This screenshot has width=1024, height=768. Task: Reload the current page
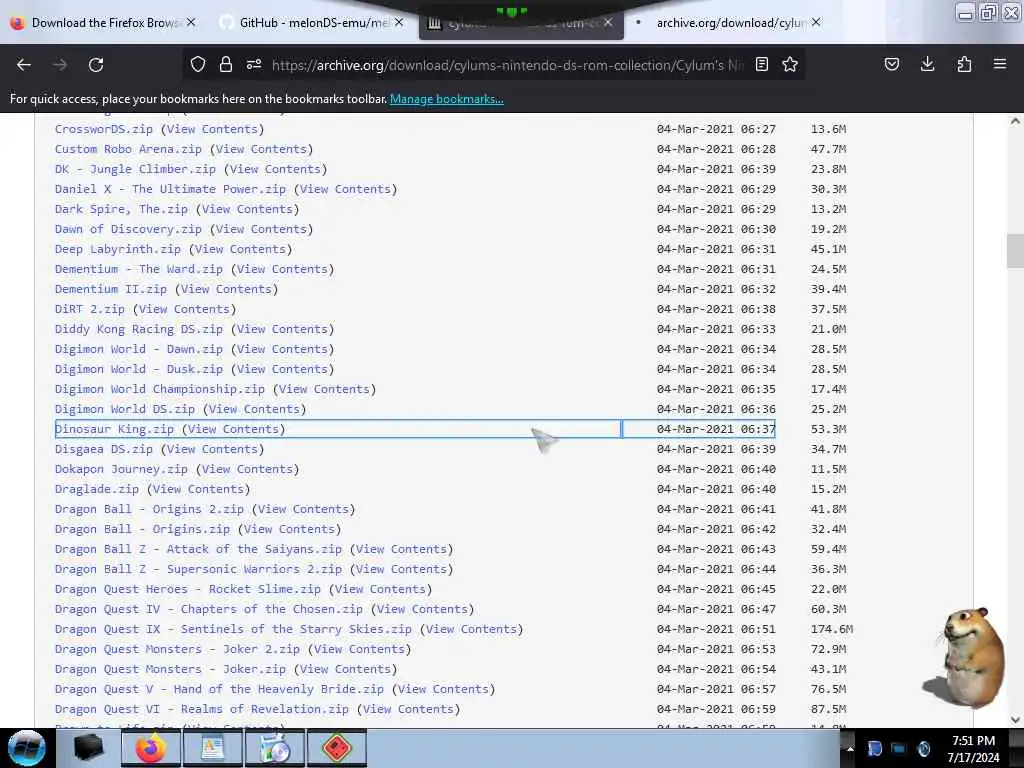coord(96,65)
